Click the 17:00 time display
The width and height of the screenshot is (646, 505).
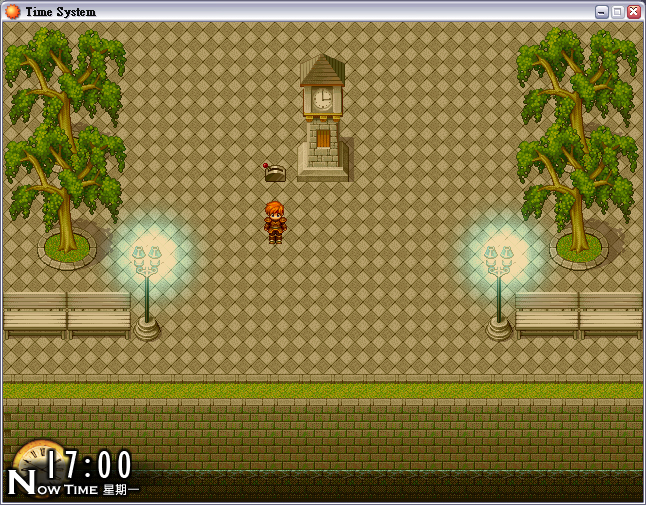[x=89, y=465]
